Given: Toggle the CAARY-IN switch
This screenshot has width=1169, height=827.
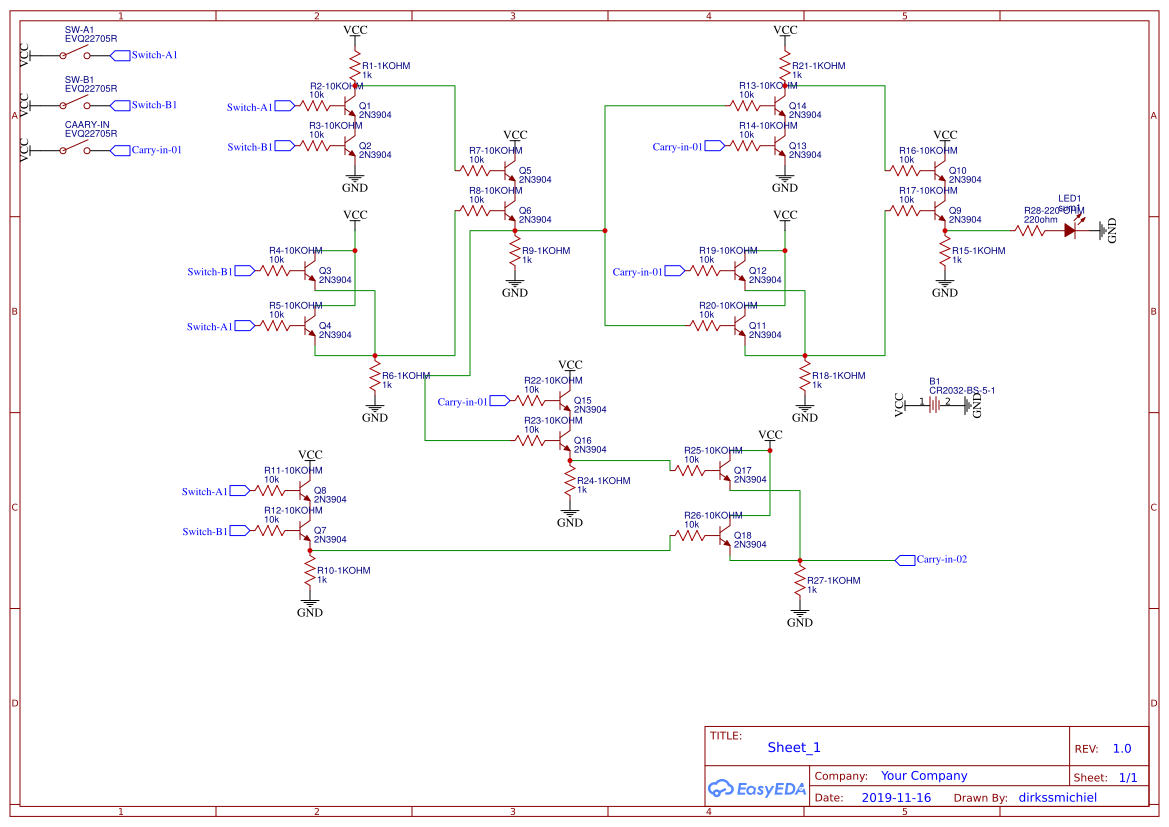Looking at the screenshot, I should click(x=75, y=148).
